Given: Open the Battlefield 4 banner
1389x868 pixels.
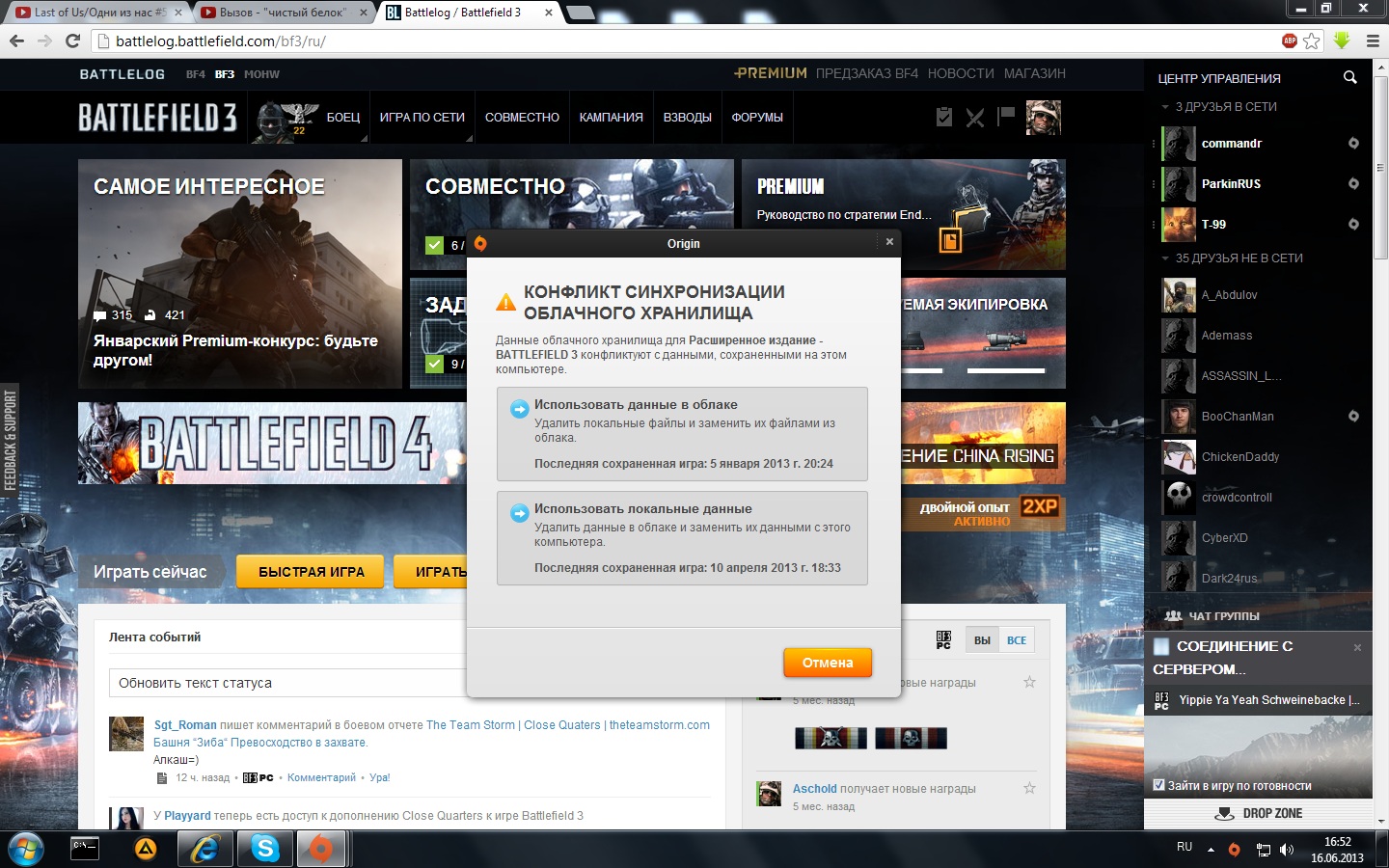Looking at the screenshot, I should [x=272, y=444].
